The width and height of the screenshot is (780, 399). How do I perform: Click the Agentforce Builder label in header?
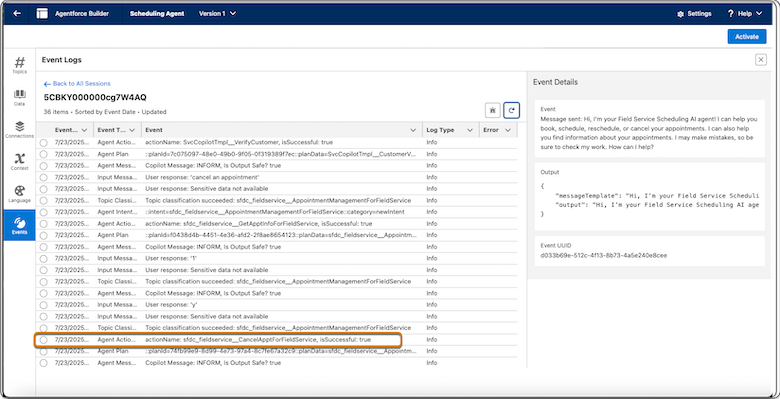tap(82, 13)
